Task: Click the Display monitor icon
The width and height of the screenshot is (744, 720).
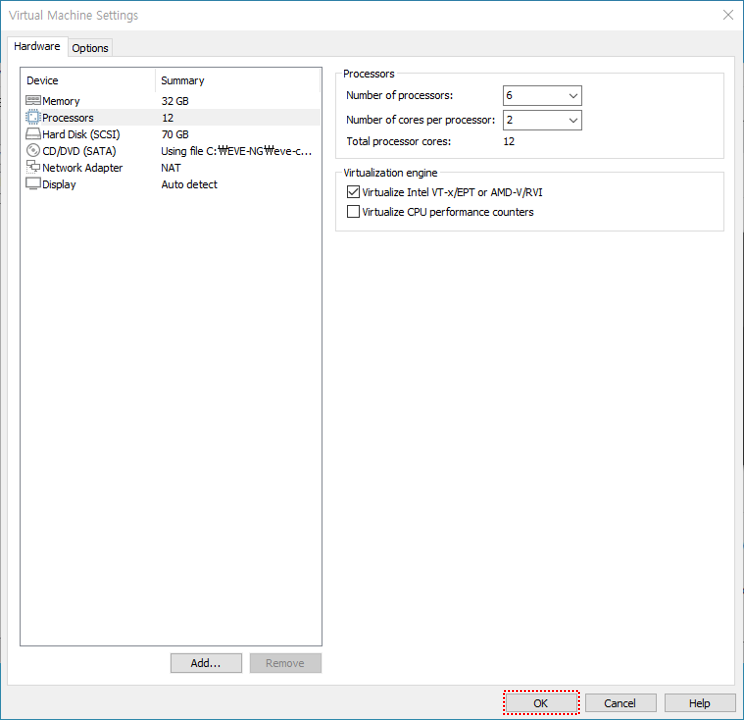Action: tap(33, 184)
